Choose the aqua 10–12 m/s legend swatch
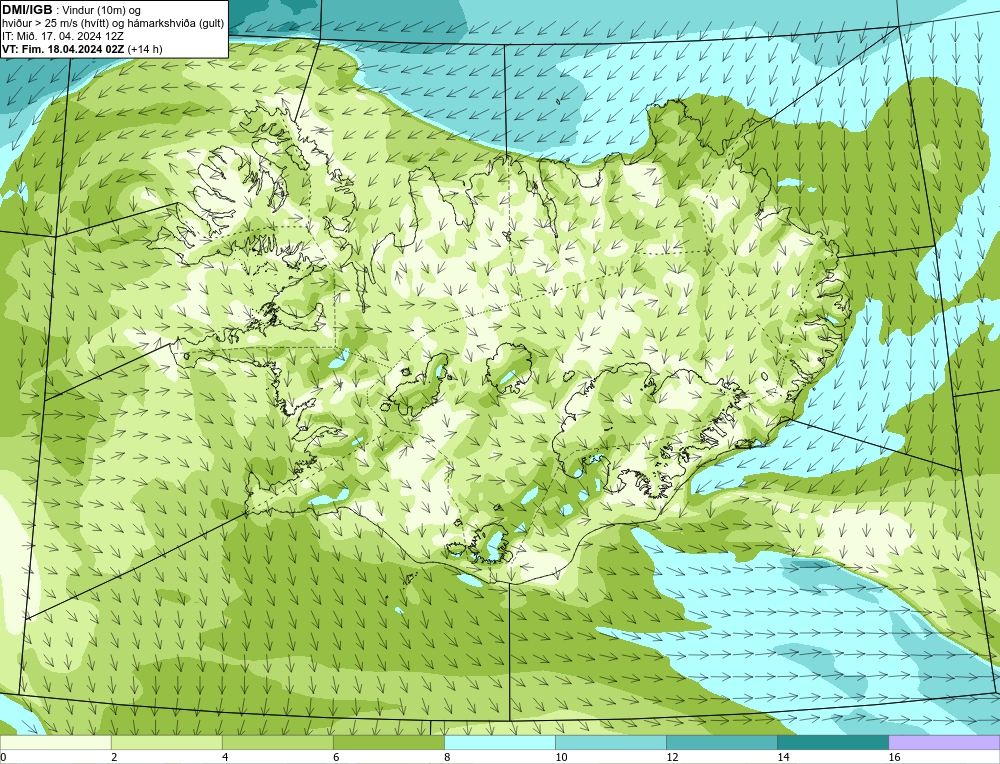 pyautogui.click(x=610, y=742)
